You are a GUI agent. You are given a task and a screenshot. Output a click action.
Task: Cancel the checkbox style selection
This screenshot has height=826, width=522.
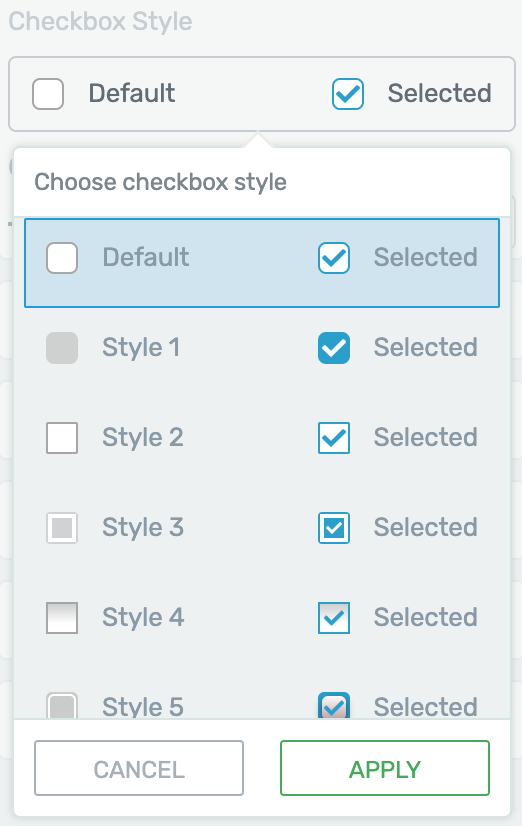pos(139,768)
